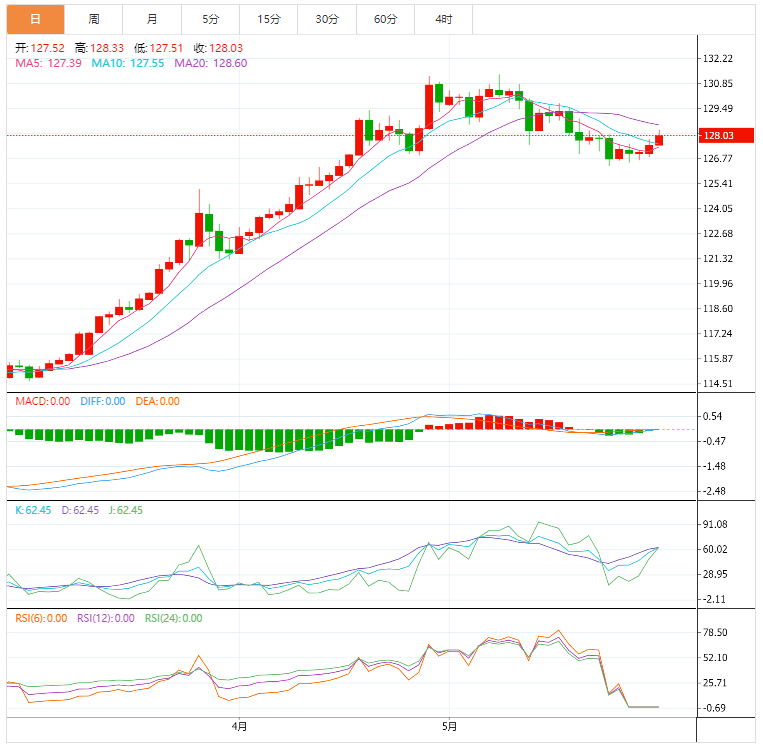Click the DEA: 0.00 label
The height and width of the screenshot is (752, 763).
(x=156, y=401)
